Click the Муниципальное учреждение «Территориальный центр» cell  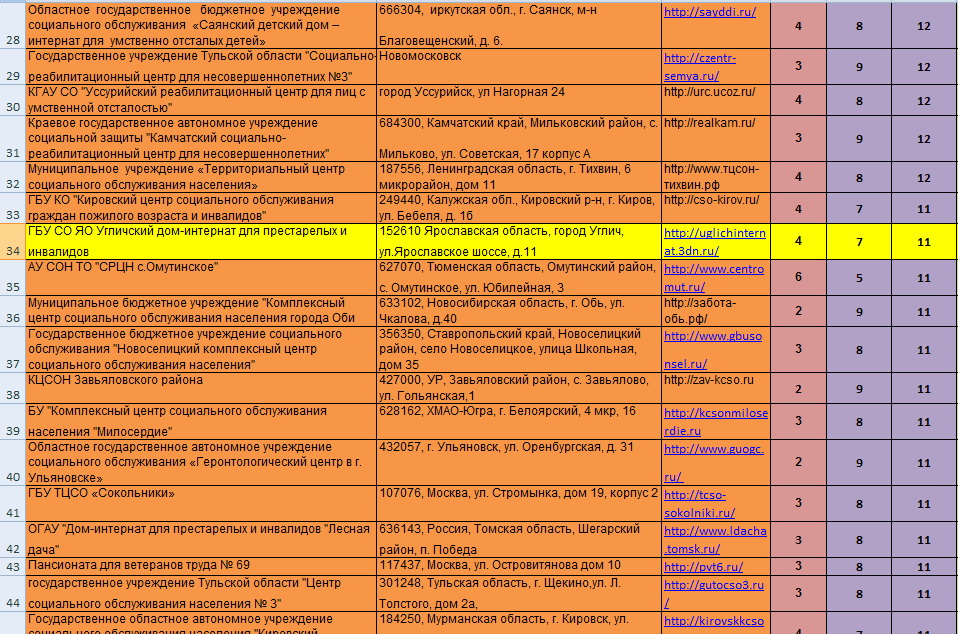[201, 177]
